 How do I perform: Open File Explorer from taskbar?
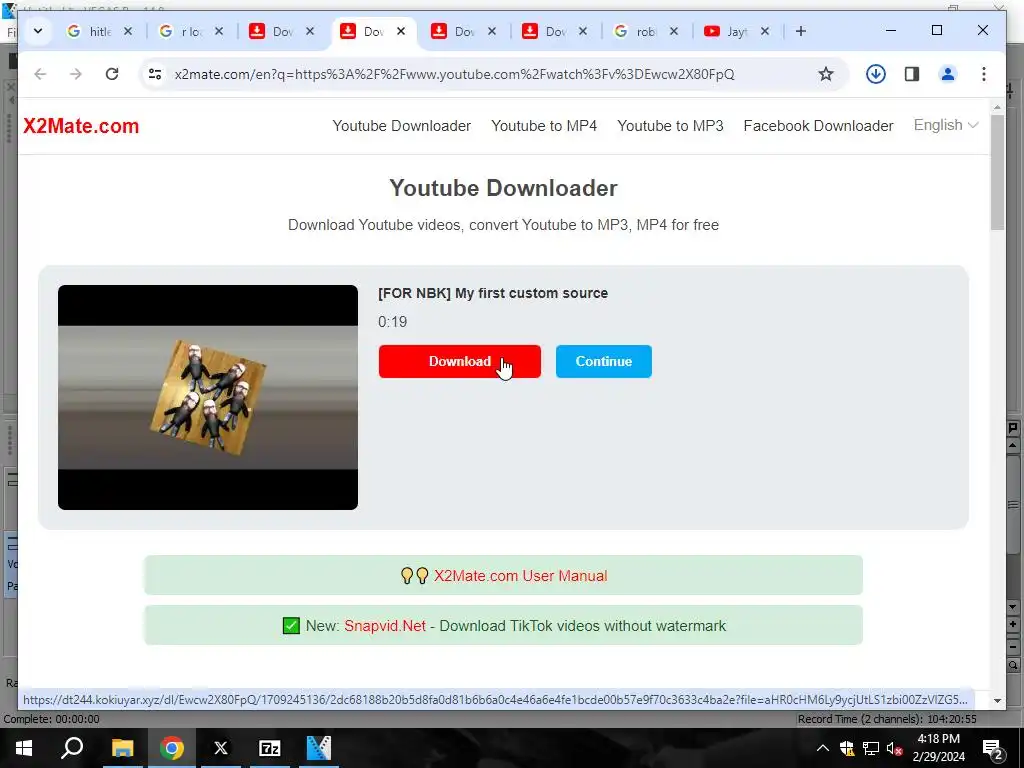(122, 748)
